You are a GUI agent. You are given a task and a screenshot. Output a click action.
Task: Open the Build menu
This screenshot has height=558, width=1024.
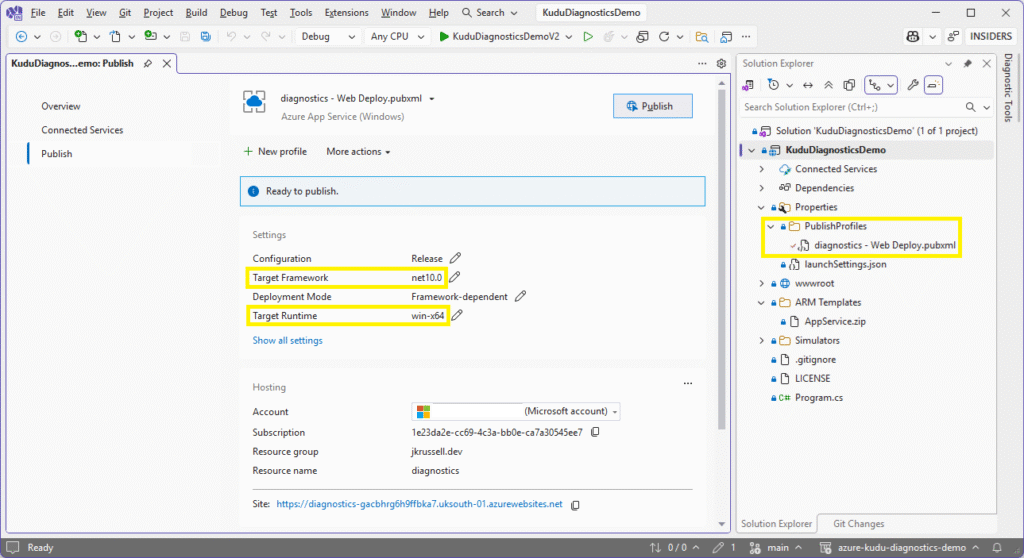click(196, 12)
